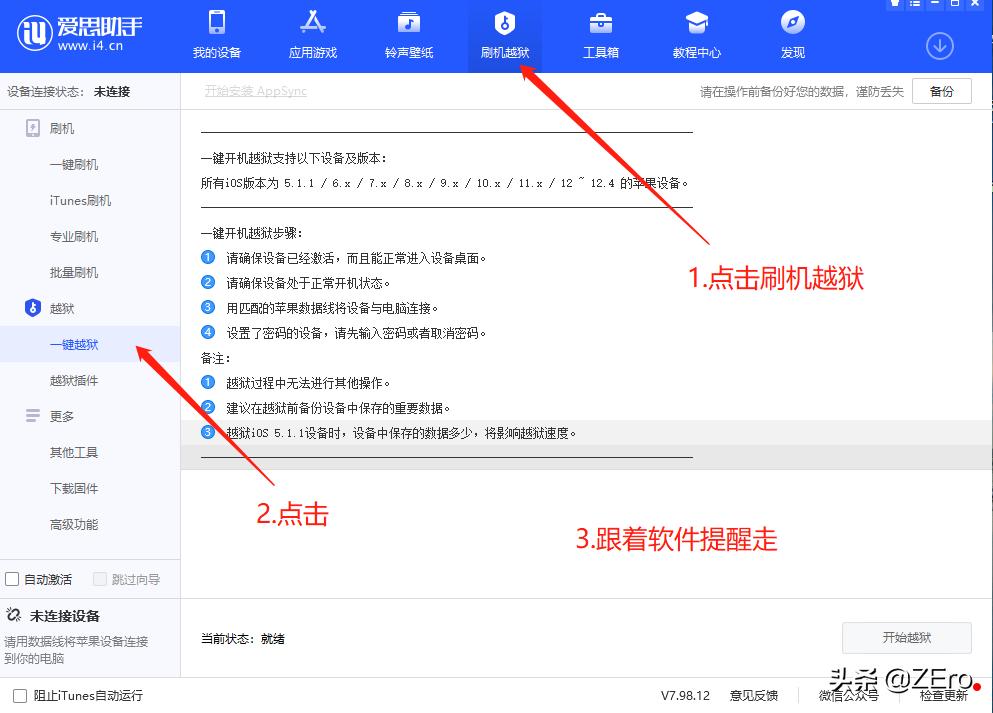The image size is (993, 713).
Task: Select 一键越狱 in the sidebar
Action: 73,344
